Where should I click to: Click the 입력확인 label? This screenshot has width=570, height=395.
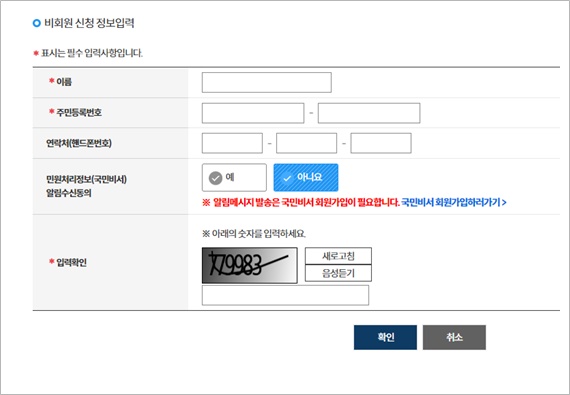pyautogui.click(x=71, y=262)
